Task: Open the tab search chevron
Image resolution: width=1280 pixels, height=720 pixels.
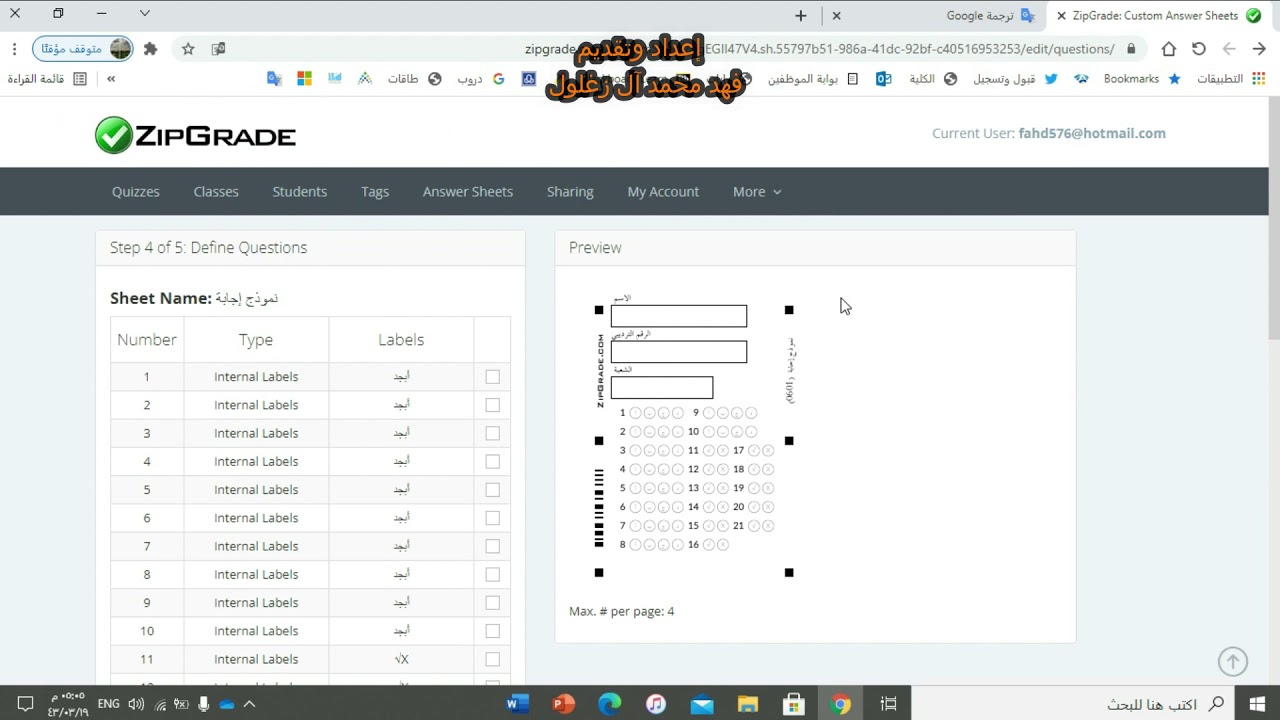Action: 145,13
